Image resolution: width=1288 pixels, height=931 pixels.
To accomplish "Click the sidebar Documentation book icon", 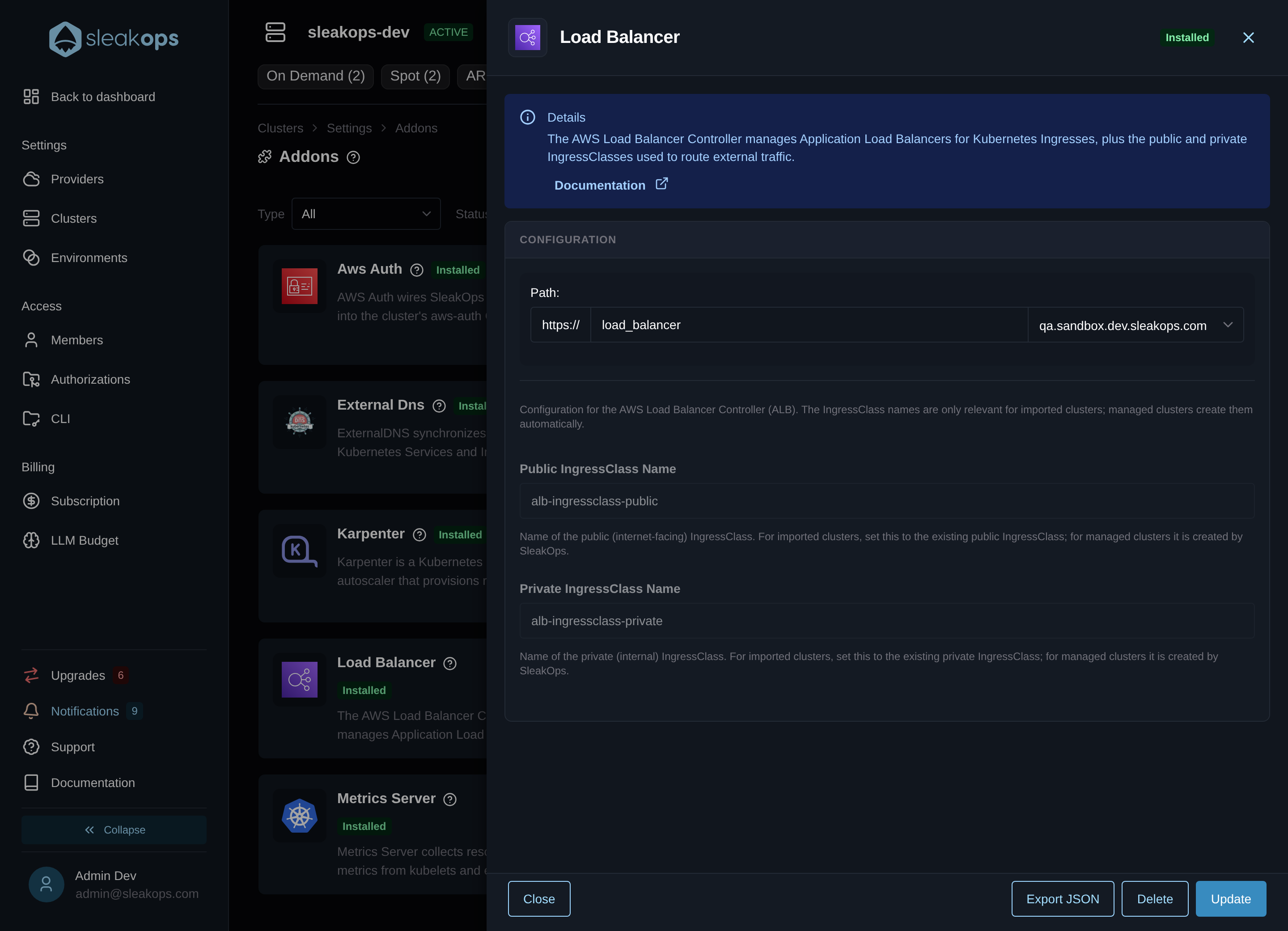I will (x=31, y=782).
